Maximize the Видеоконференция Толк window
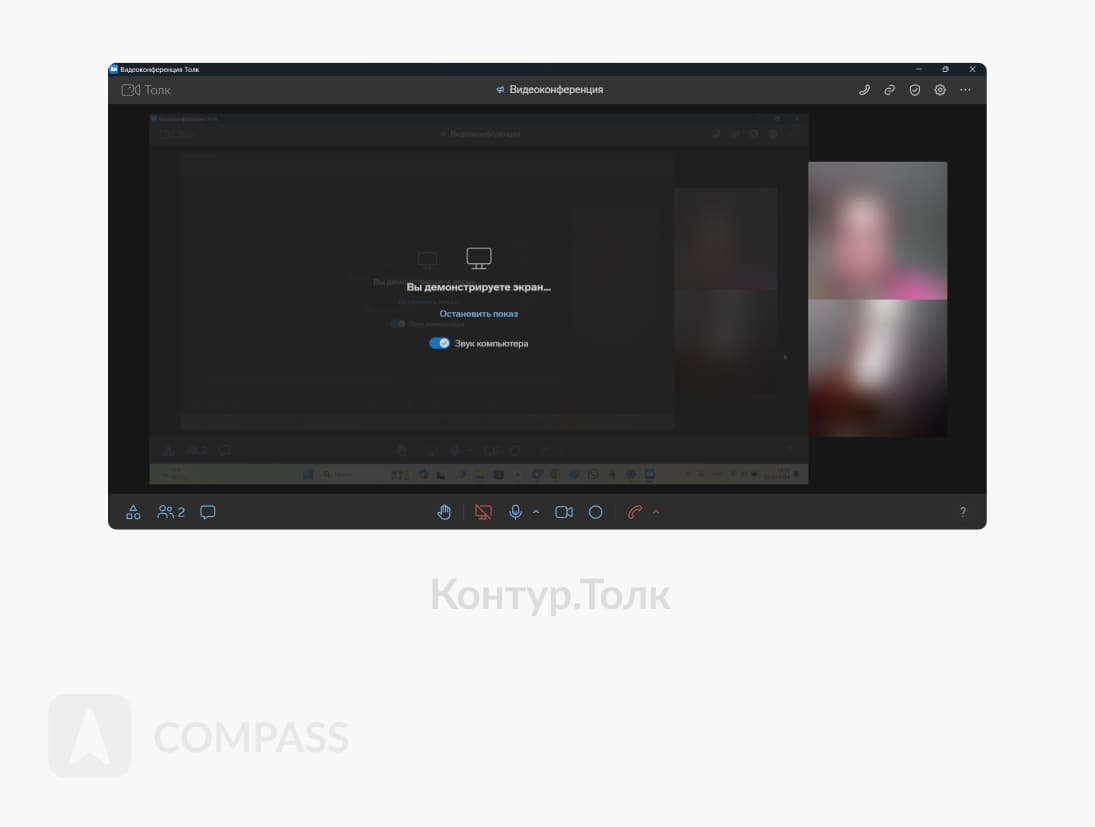 pos(945,69)
